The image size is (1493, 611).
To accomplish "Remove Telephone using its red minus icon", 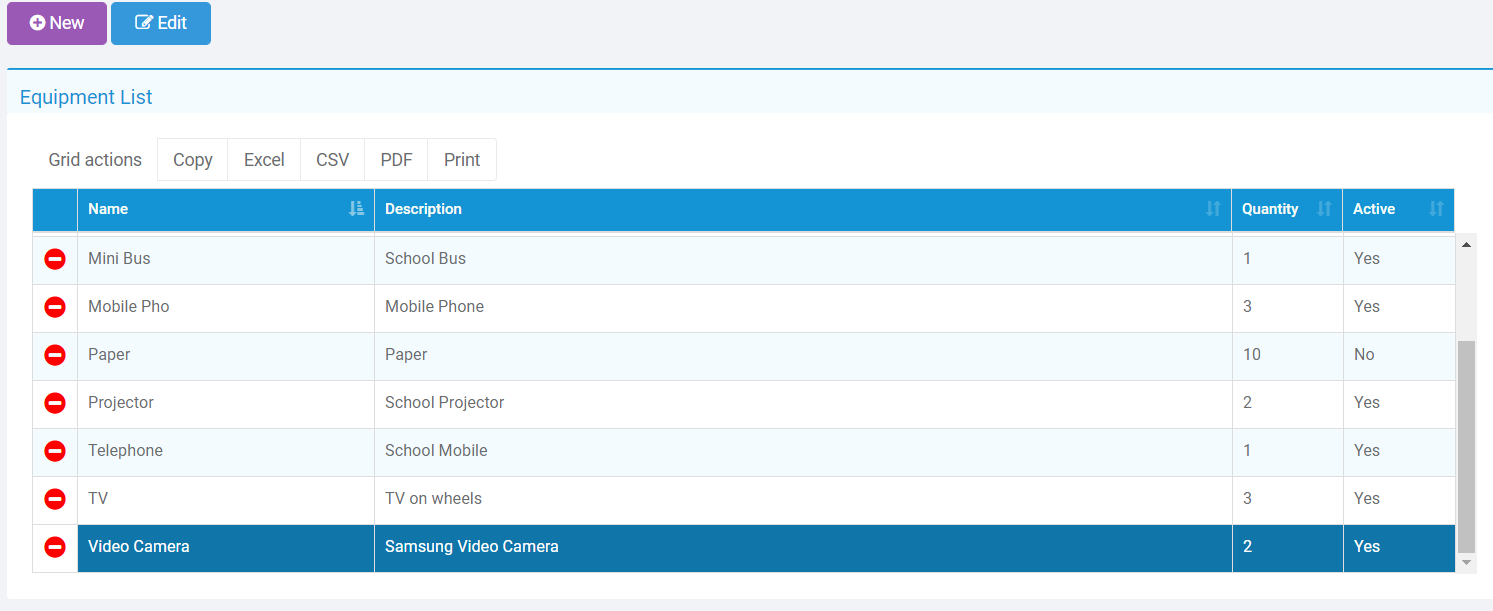I will pyautogui.click(x=55, y=451).
